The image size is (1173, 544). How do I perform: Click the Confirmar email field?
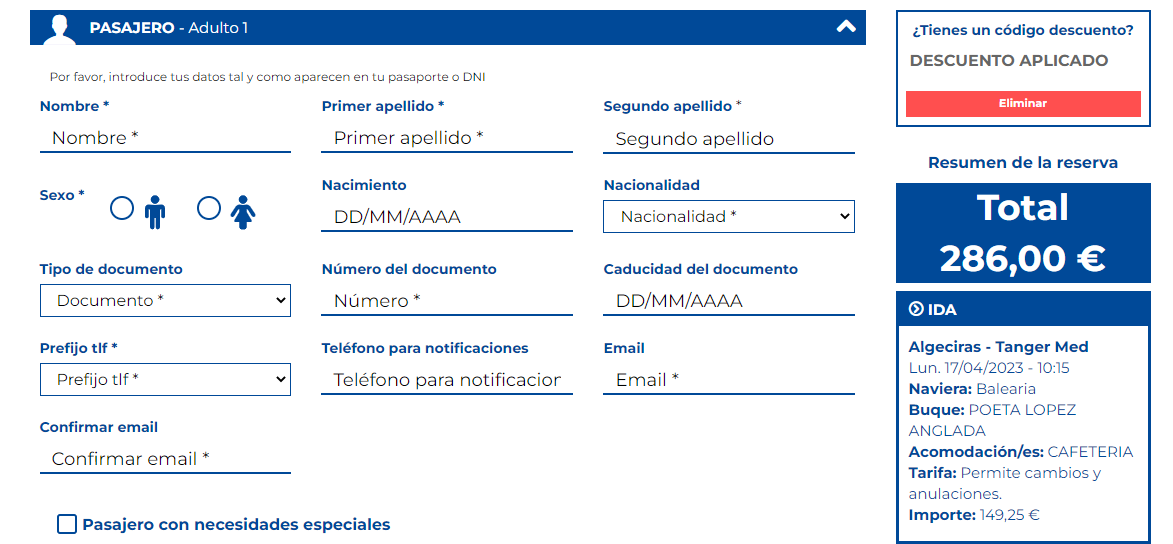click(x=165, y=459)
